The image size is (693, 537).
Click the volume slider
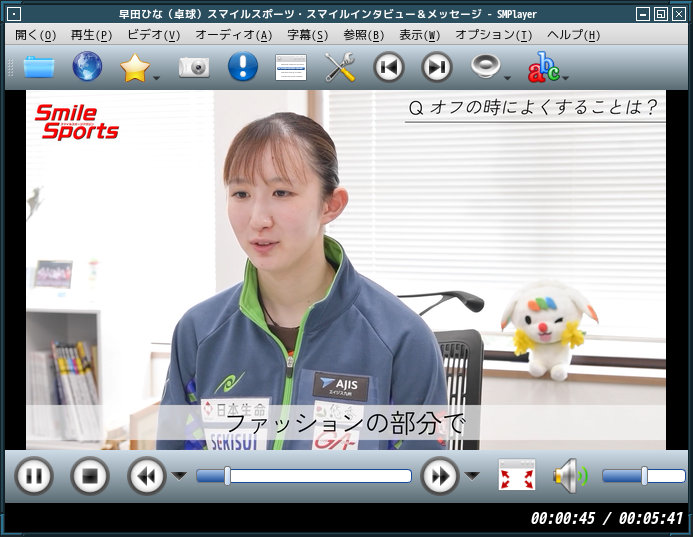click(644, 476)
